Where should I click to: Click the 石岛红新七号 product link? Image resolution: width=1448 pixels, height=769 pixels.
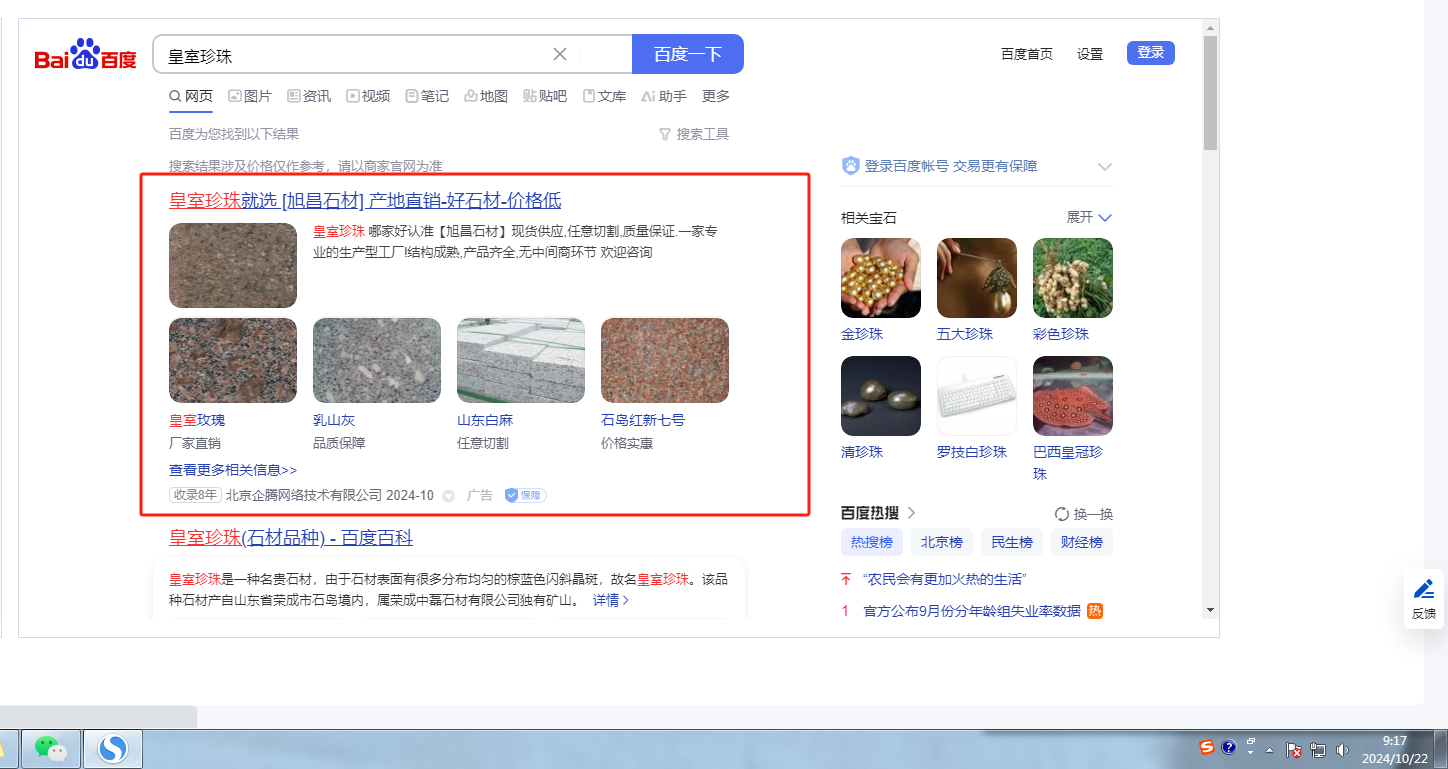[x=643, y=420]
